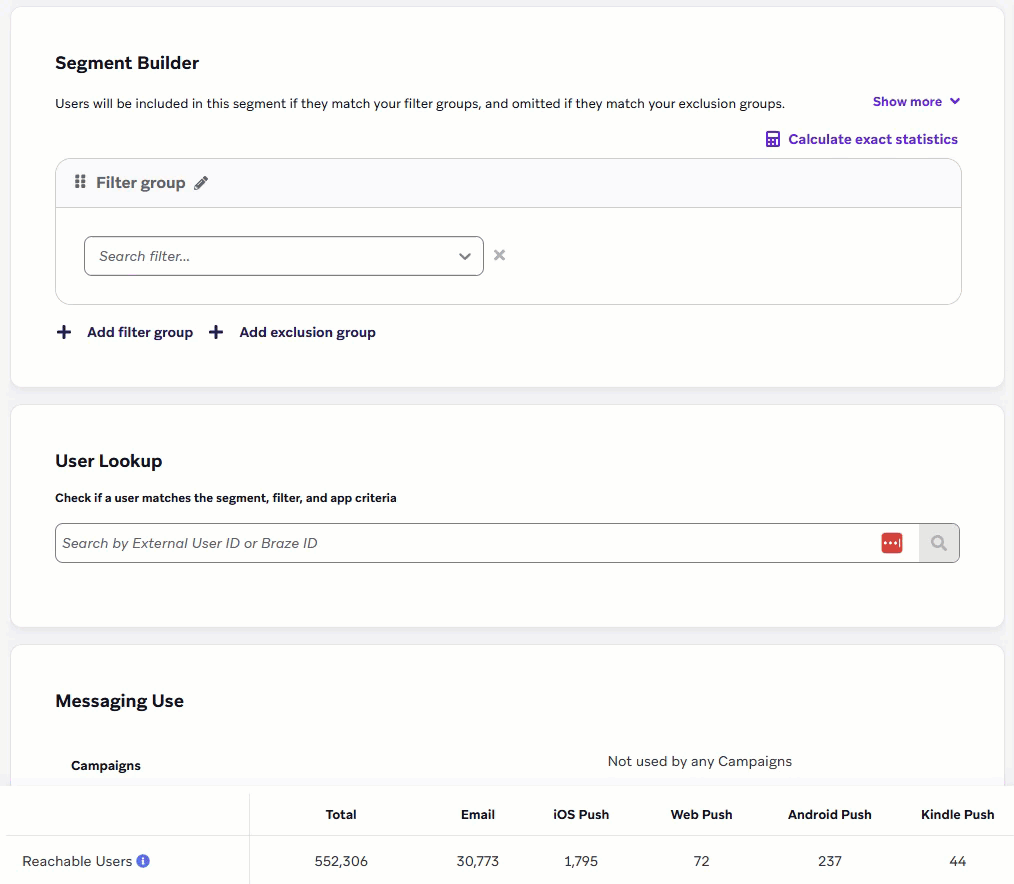Click the Show more link text
Image resolution: width=1014 pixels, height=884 pixels.
(907, 102)
